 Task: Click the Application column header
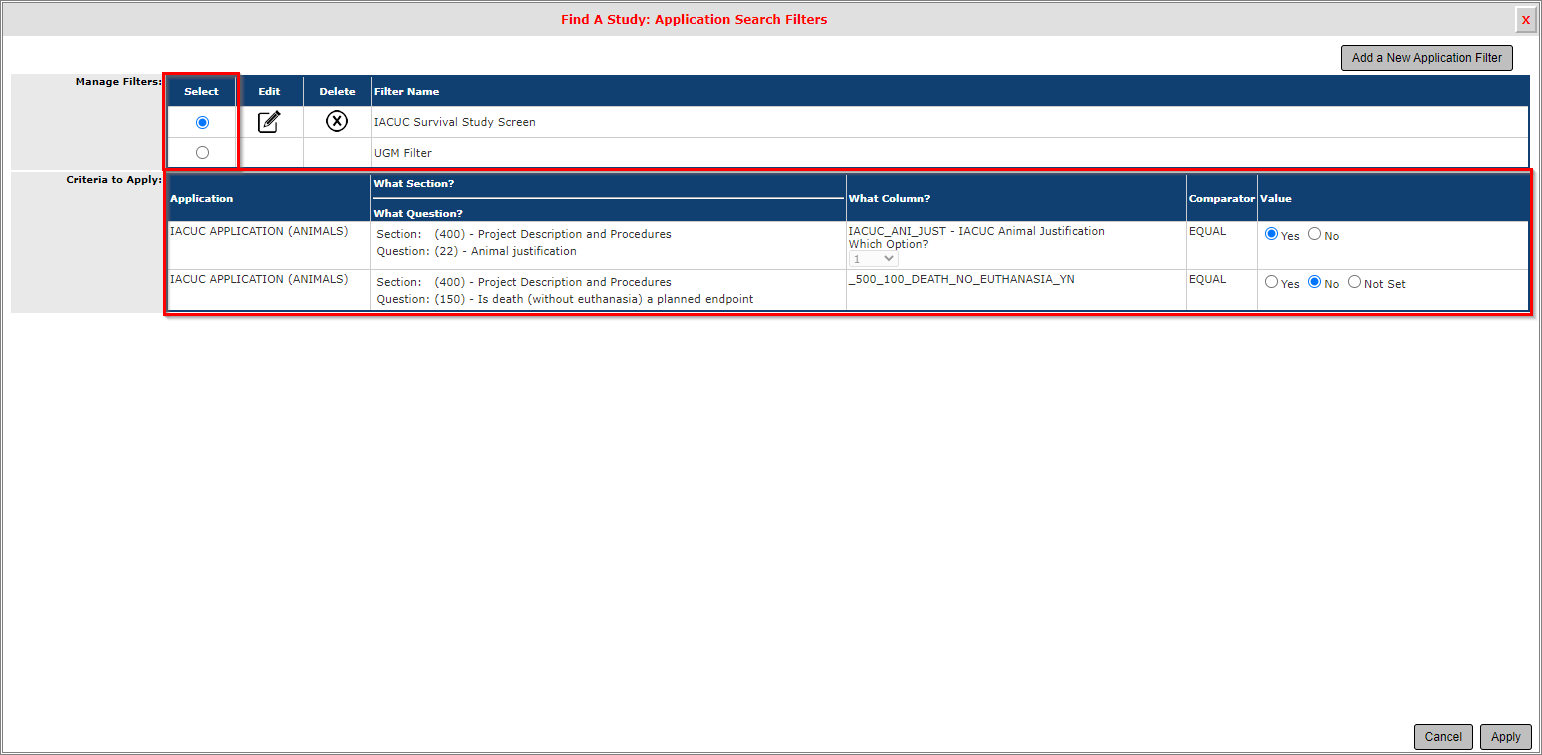pyautogui.click(x=201, y=198)
